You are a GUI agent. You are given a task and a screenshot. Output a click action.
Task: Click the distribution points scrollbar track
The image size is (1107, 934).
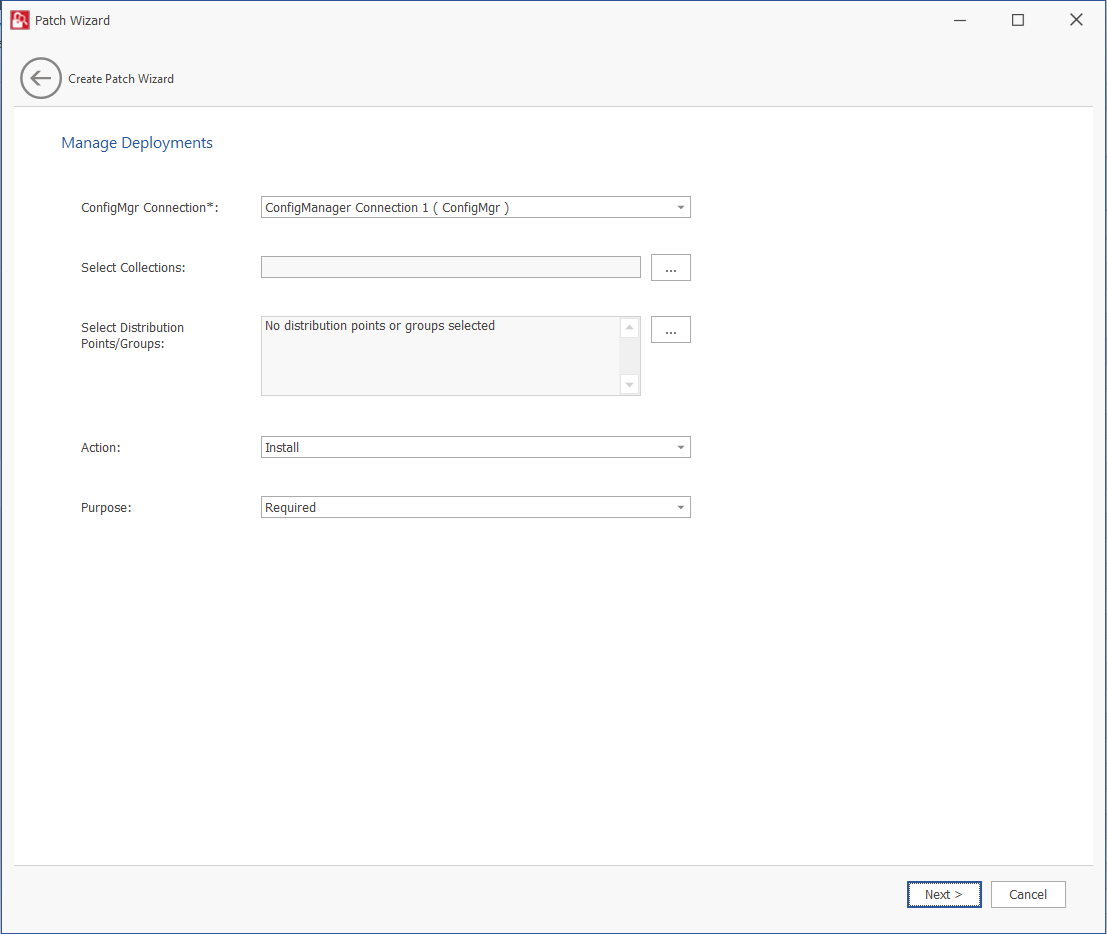[x=629, y=356]
